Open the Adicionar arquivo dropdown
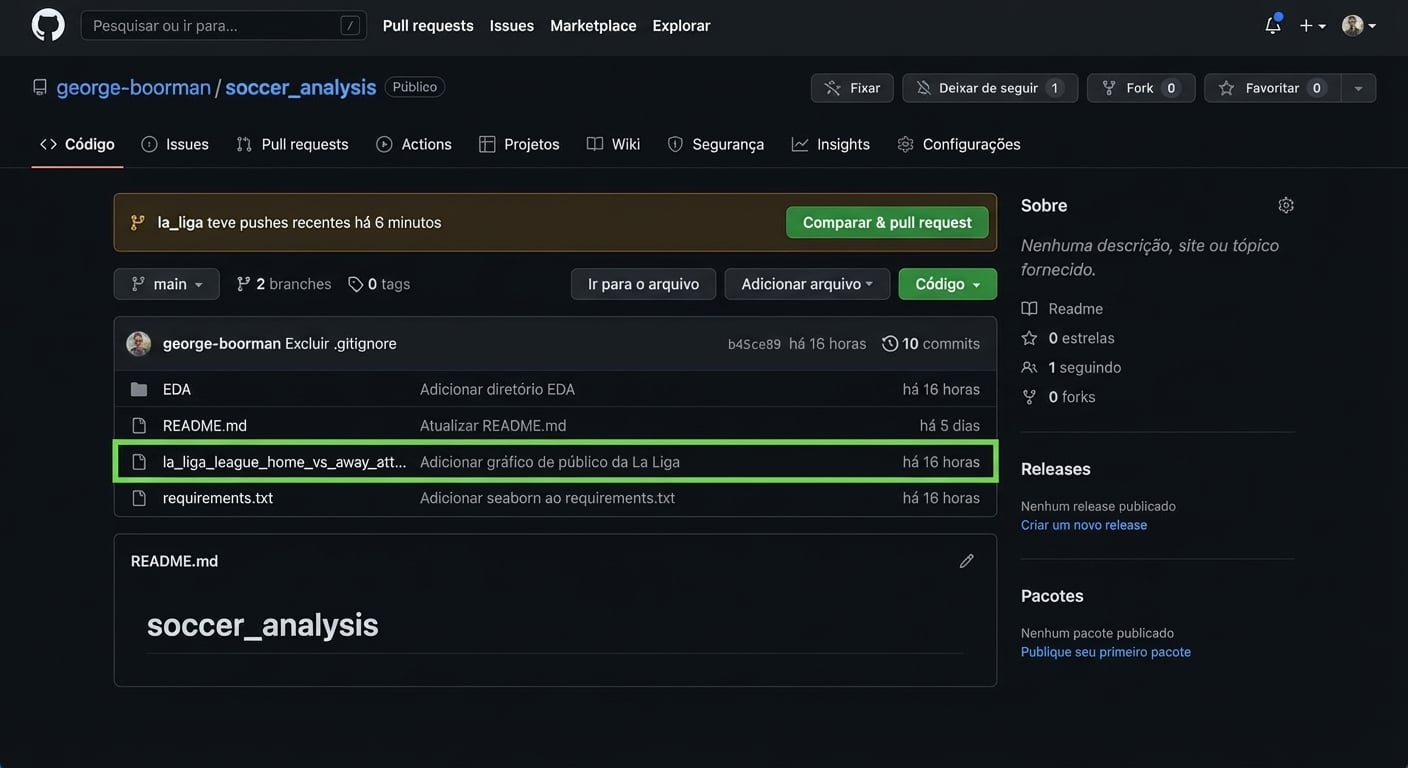Screen dimensions: 1408x768 pyautogui.click(x=807, y=284)
